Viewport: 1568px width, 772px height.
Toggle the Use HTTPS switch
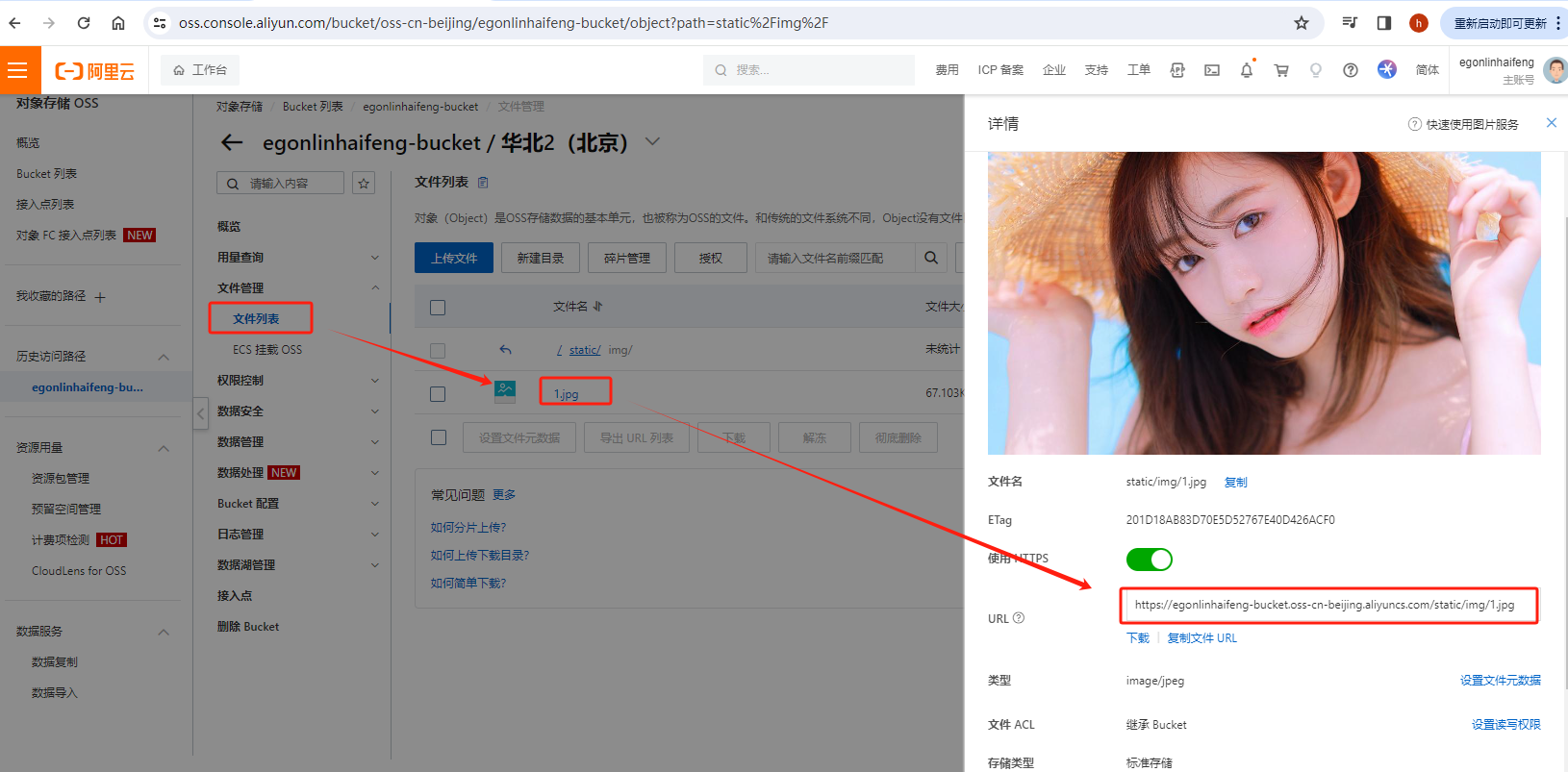point(1149,560)
